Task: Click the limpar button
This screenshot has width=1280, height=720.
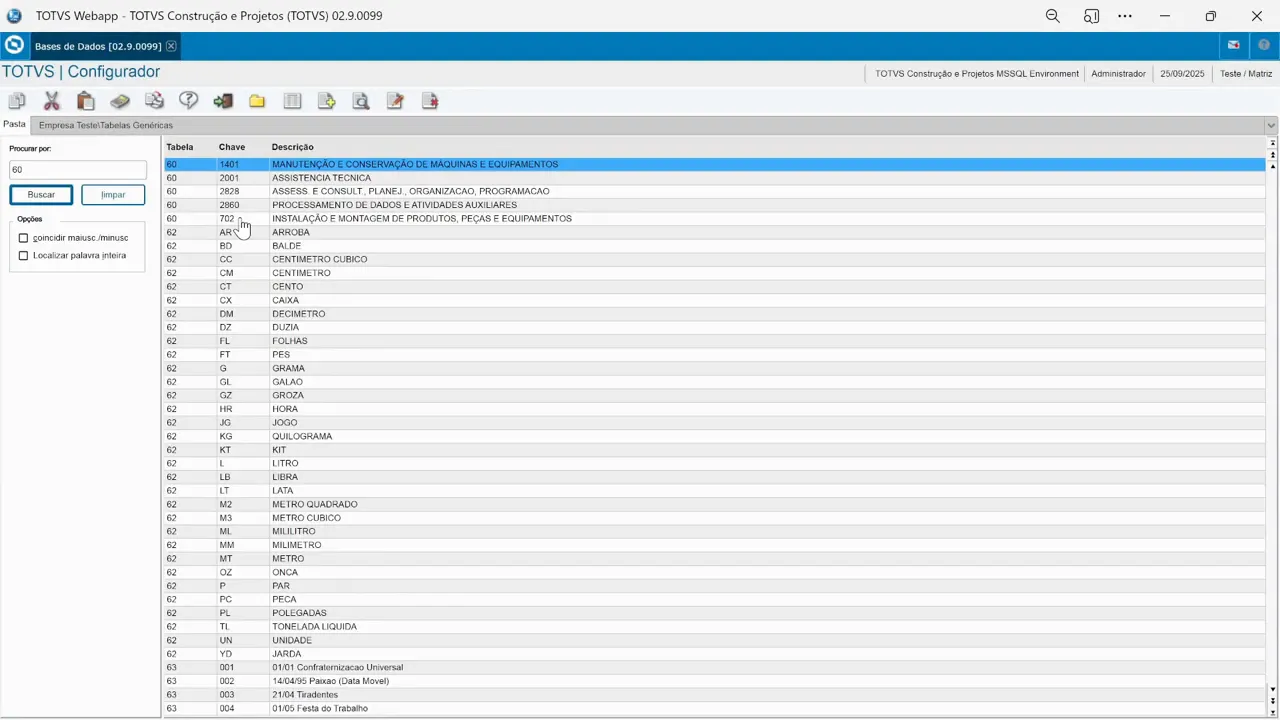Action: [112, 194]
